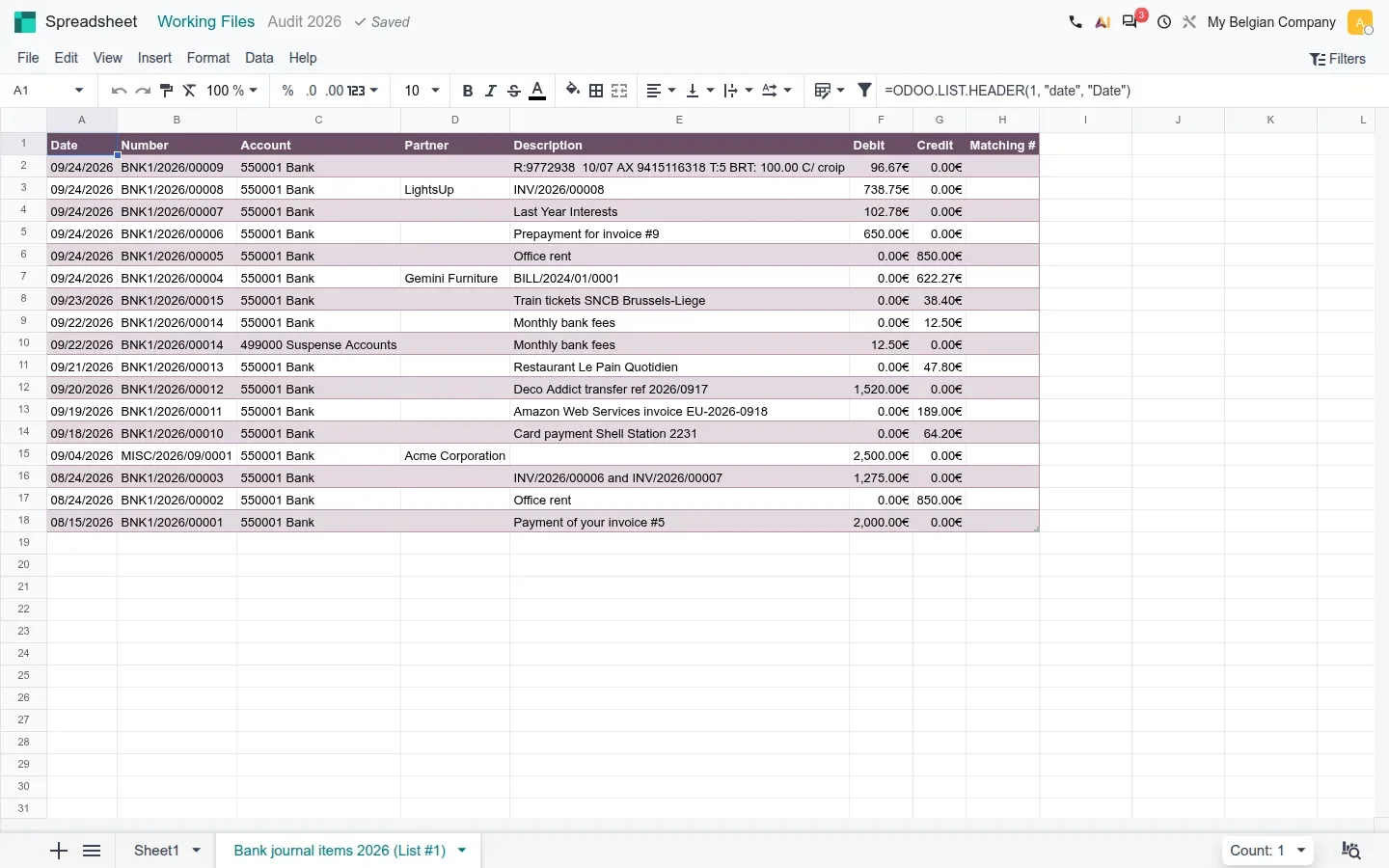Open the horizontal align dropdown

click(661, 91)
